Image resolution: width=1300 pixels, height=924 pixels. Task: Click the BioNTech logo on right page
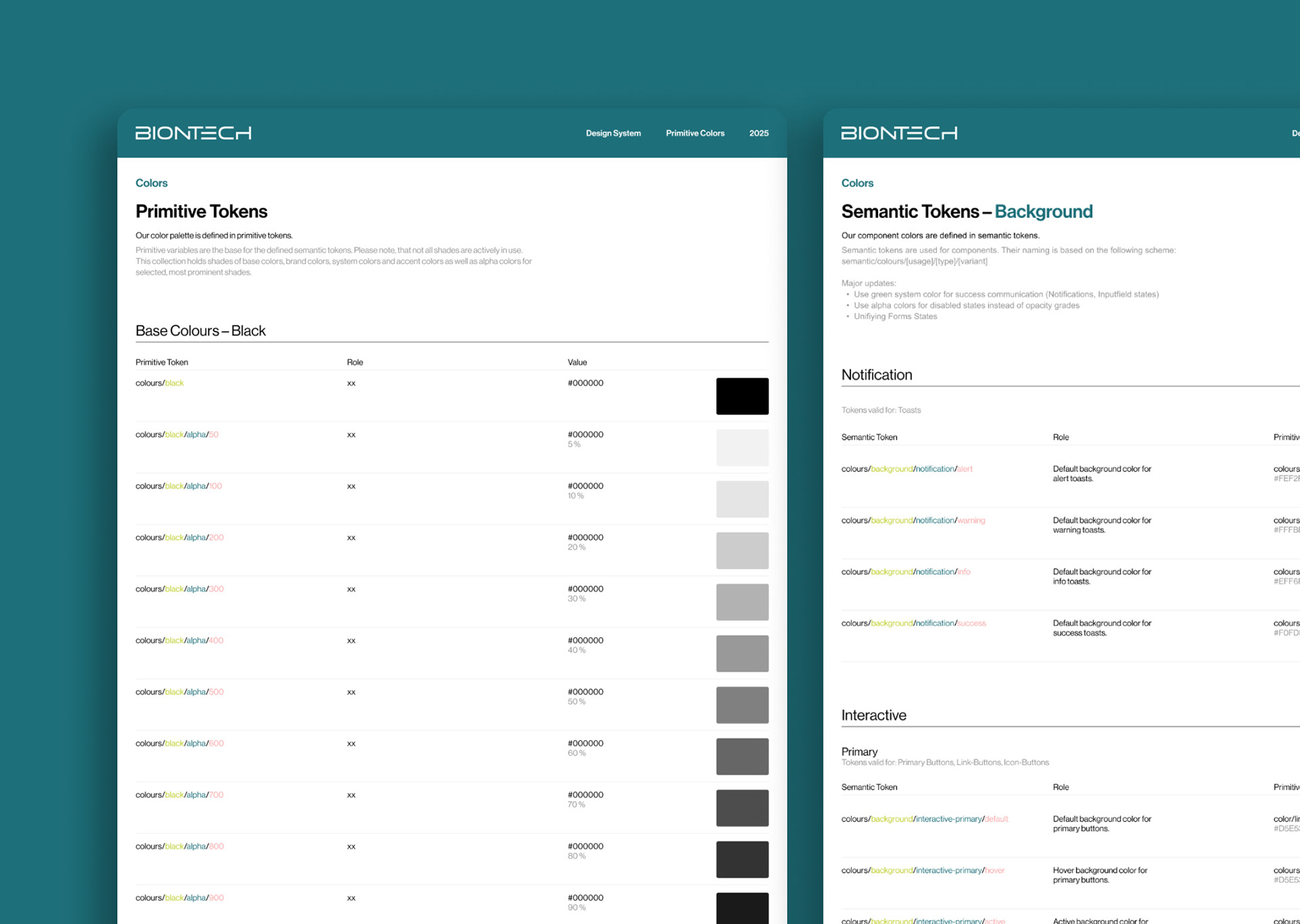[898, 133]
